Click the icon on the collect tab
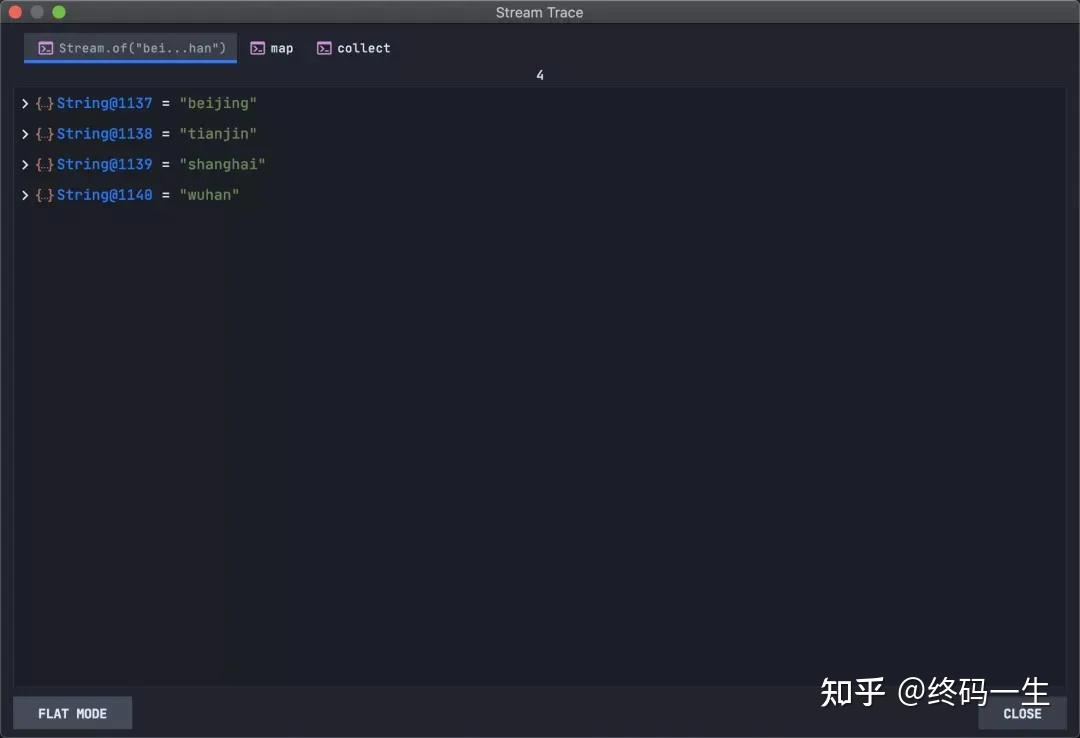Image resolution: width=1080 pixels, height=738 pixels. [323, 47]
